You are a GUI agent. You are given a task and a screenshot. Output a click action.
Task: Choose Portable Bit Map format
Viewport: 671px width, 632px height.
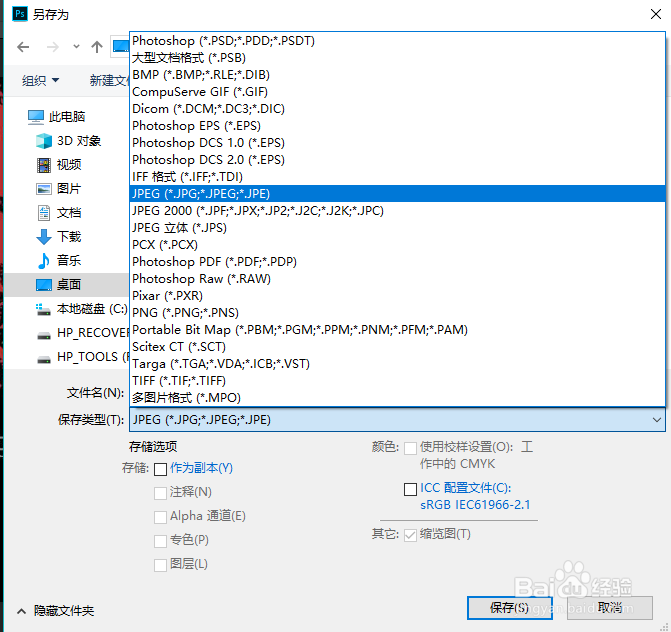(x=397, y=329)
